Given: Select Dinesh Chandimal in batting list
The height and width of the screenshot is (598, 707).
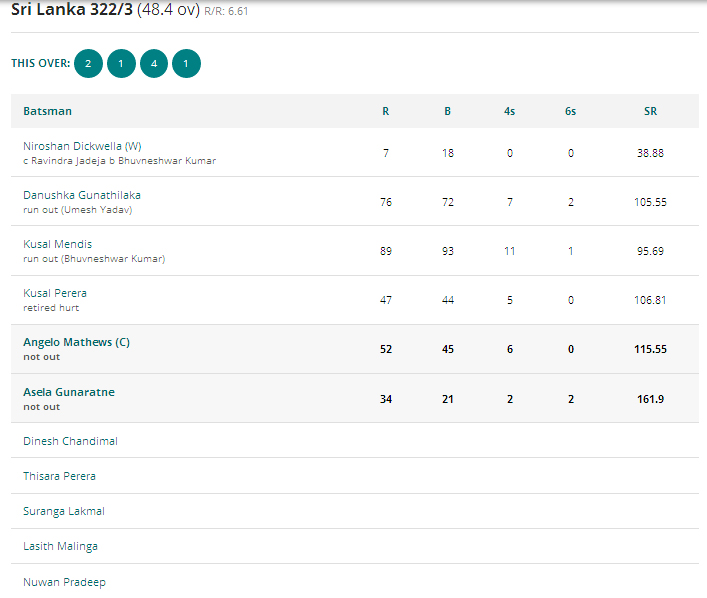Looking at the screenshot, I should point(70,441).
